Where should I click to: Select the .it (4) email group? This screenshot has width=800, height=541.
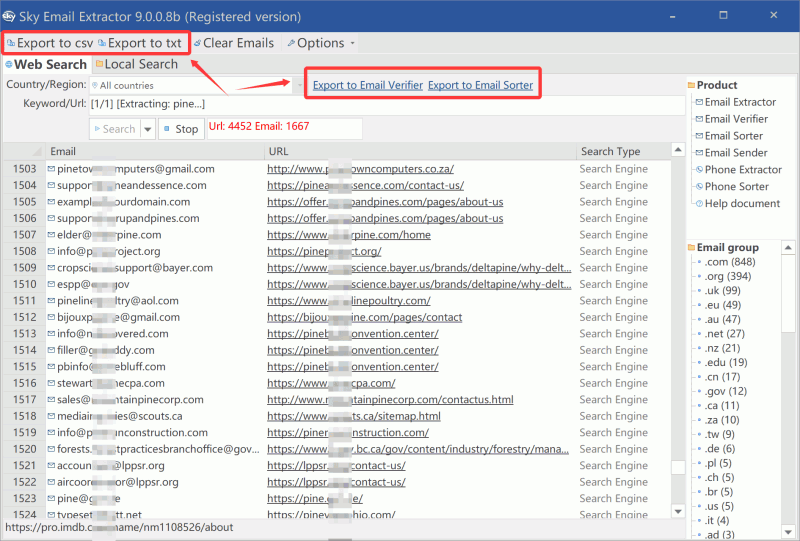pyautogui.click(x=716, y=521)
